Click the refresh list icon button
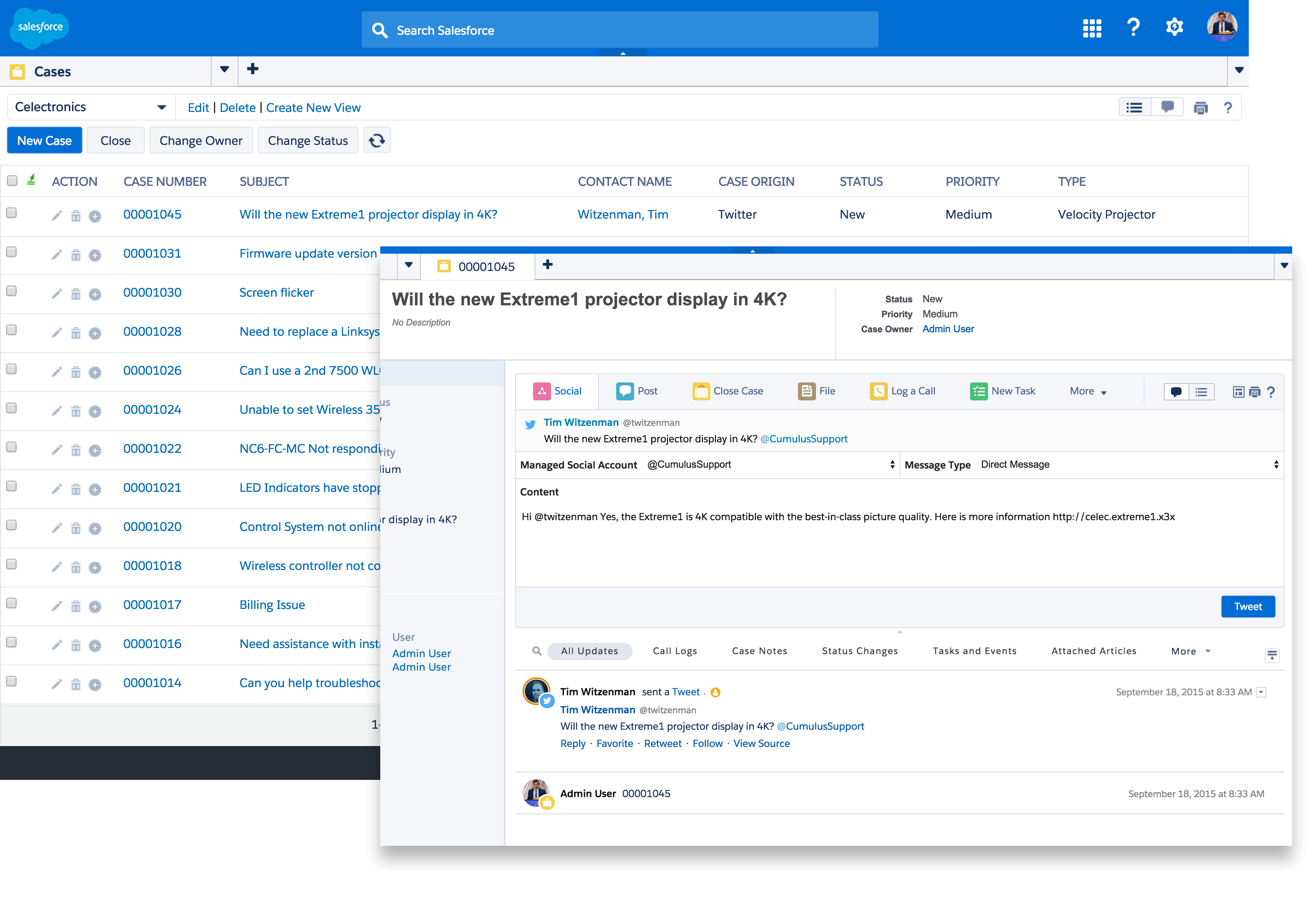The width and height of the screenshot is (1316, 897). [x=376, y=141]
